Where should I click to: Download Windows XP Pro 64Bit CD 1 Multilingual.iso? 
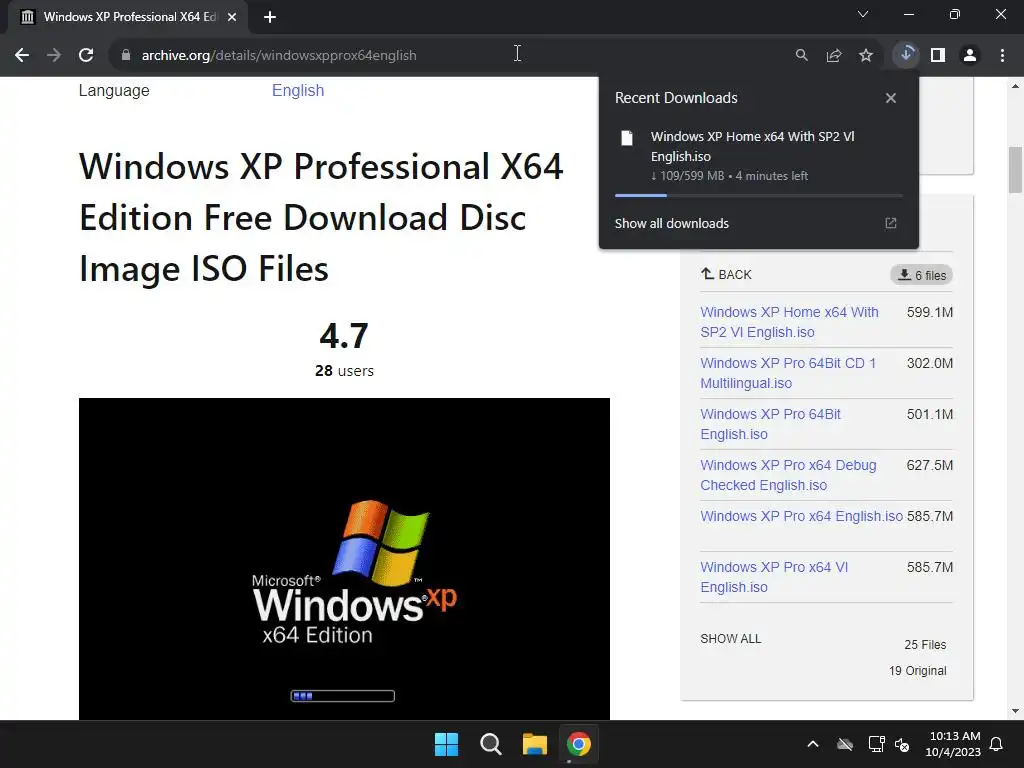(x=788, y=373)
